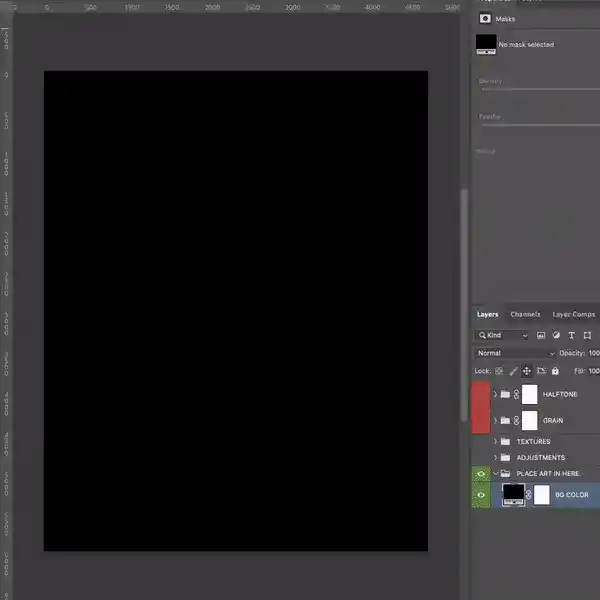Click the adjustment layer filter icon
The width and height of the screenshot is (600, 600).
556,336
